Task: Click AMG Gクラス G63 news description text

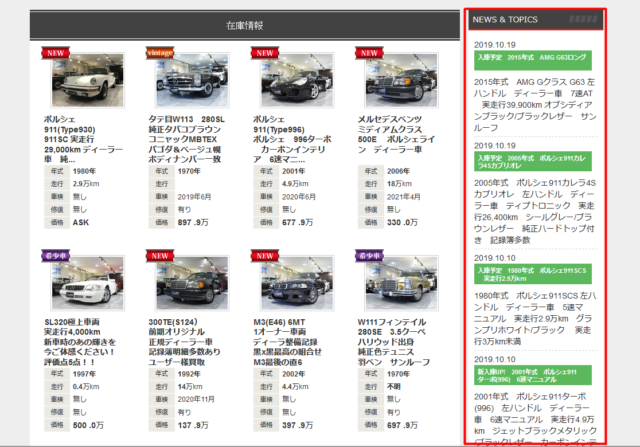Action: 535,105
